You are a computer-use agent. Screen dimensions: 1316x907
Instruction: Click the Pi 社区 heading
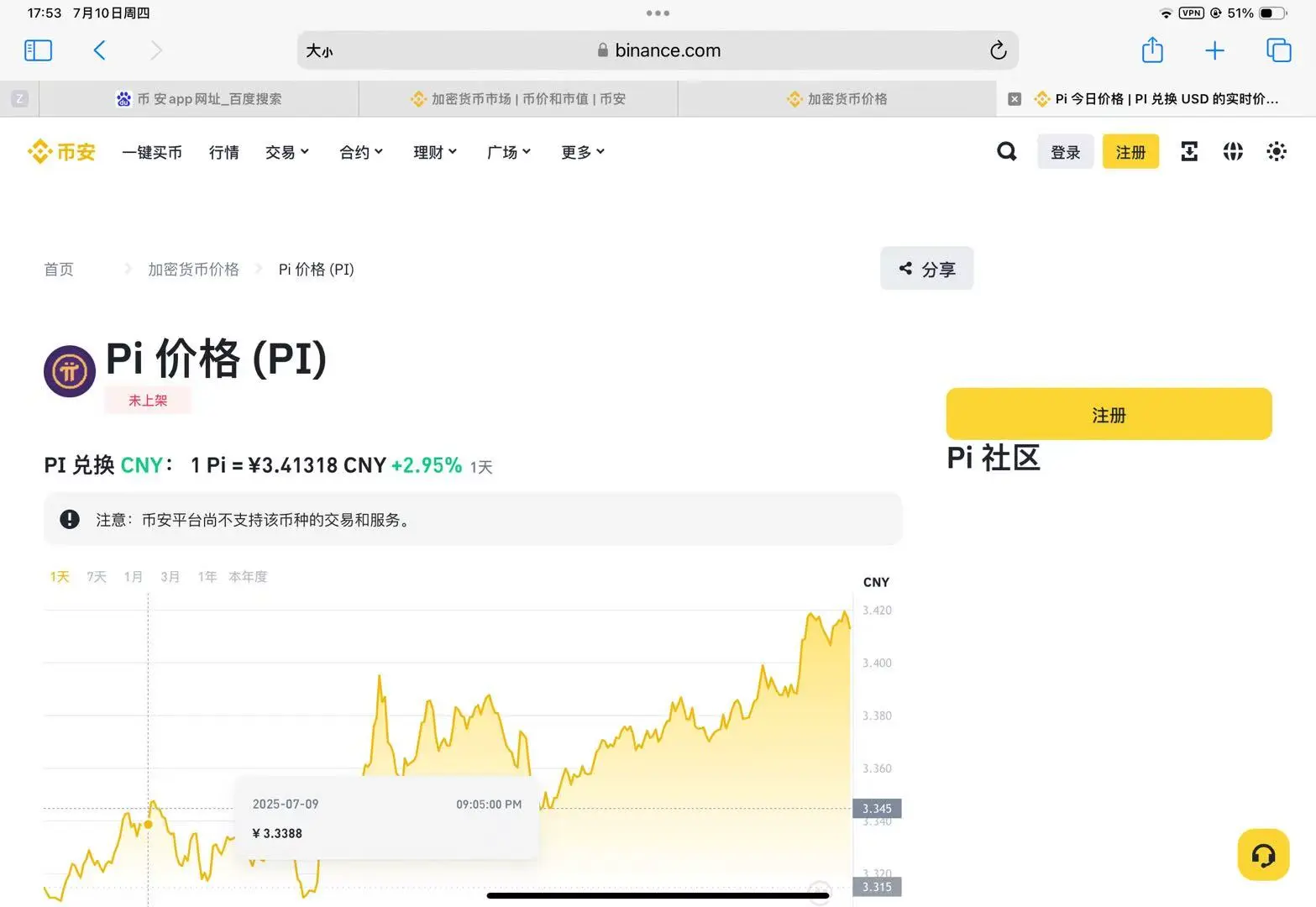coord(994,458)
